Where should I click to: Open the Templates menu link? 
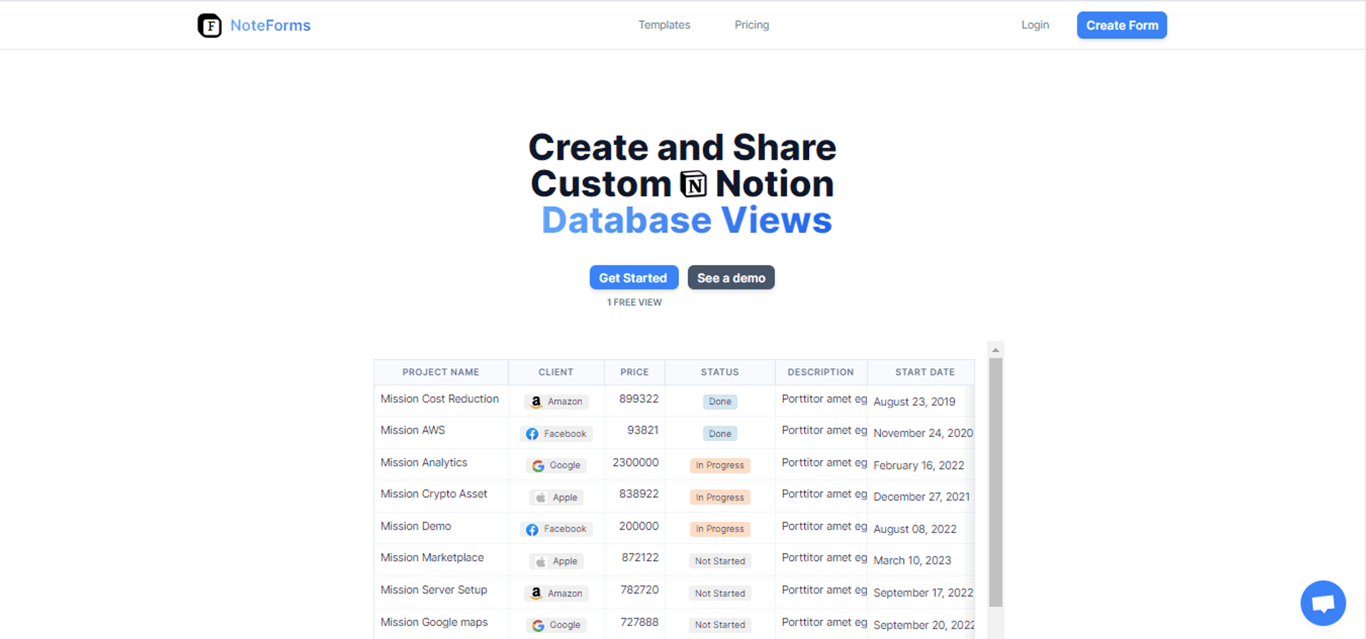664,25
